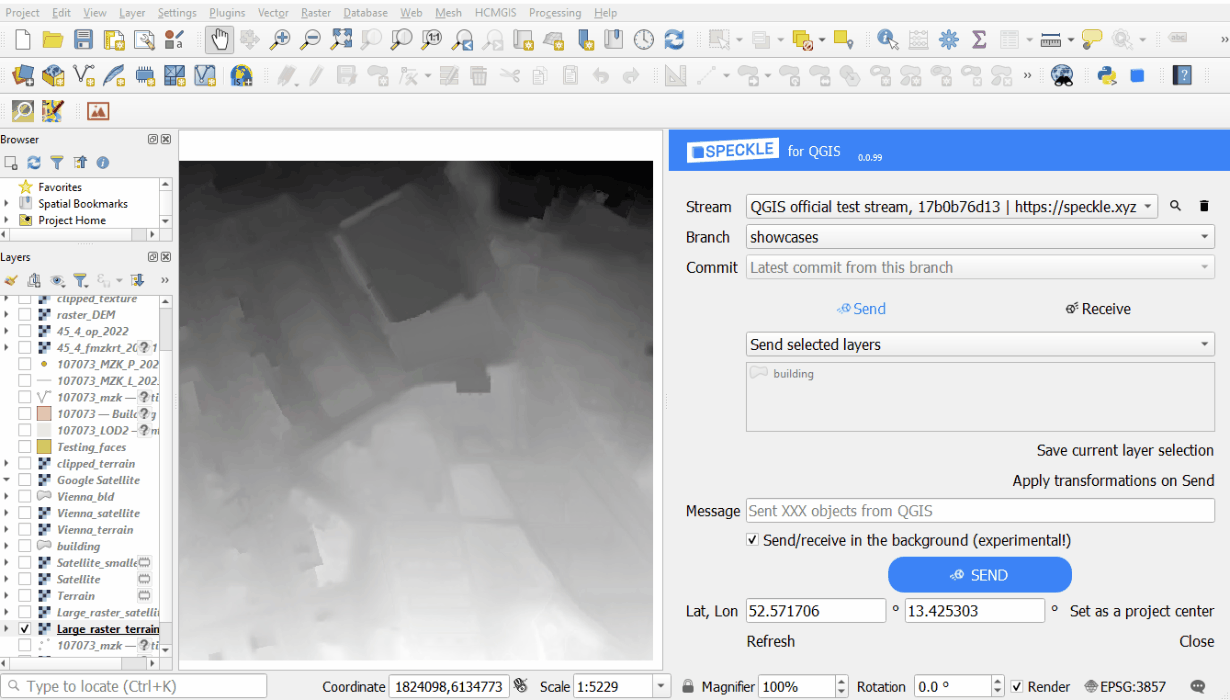Image resolution: width=1230 pixels, height=700 pixels.
Task: Click the Message text input field
Action: tap(980, 511)
